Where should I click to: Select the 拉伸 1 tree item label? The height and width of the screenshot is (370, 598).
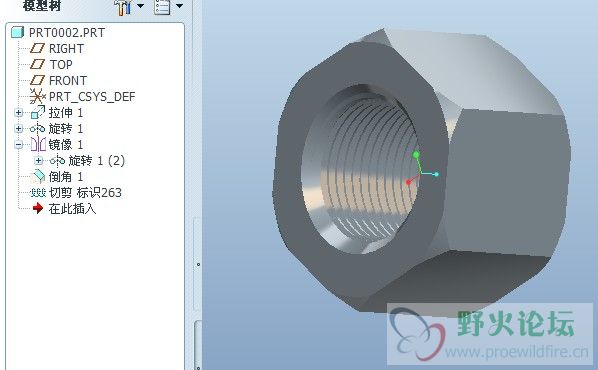point(66,113)
